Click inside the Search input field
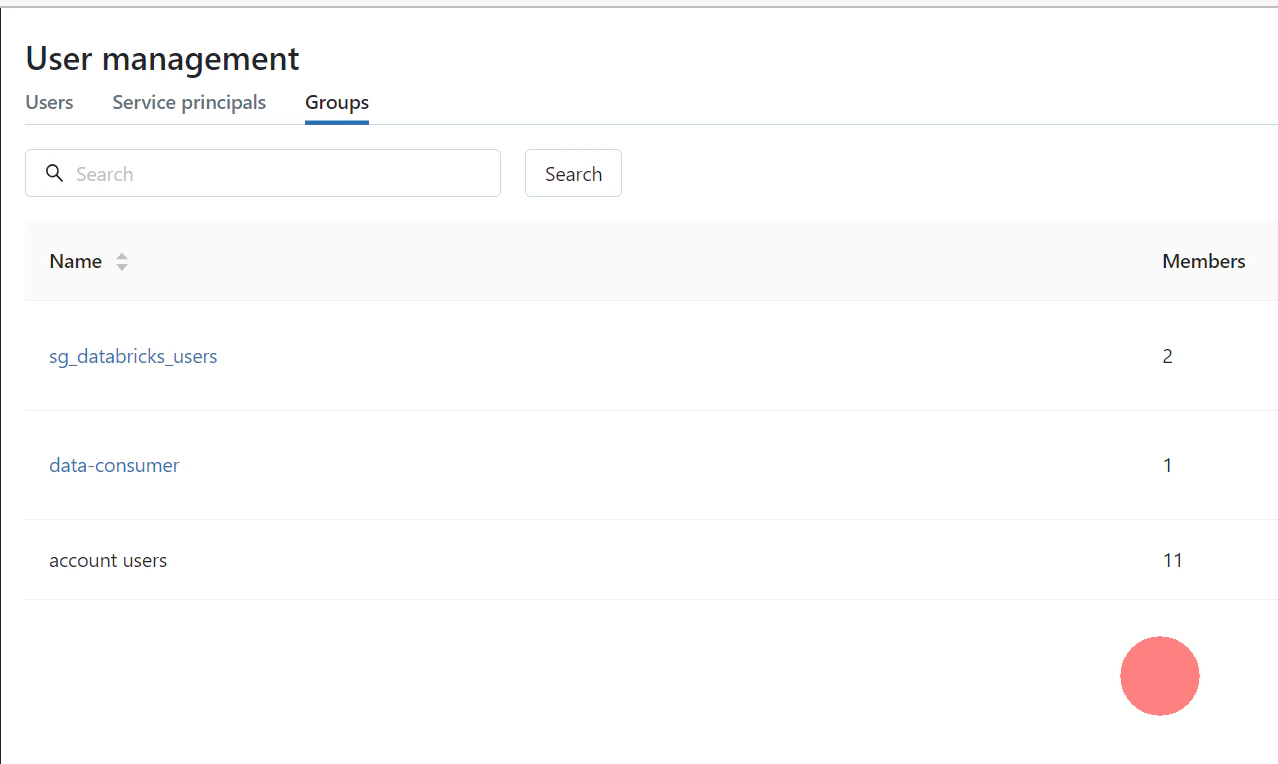 pyautogui.click(x=263, y=174)
